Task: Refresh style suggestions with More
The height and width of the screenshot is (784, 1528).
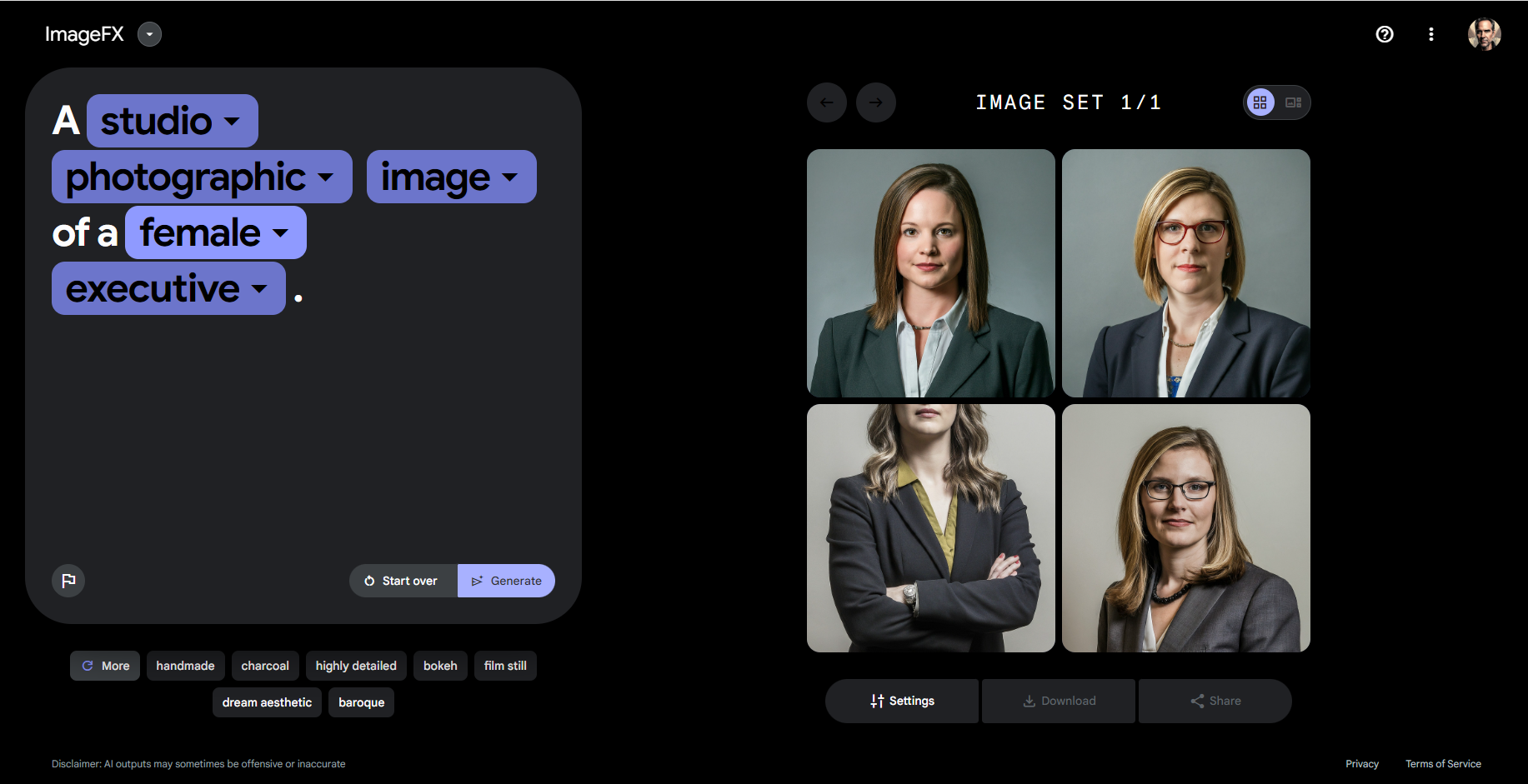Action: [x=105, y=666]
